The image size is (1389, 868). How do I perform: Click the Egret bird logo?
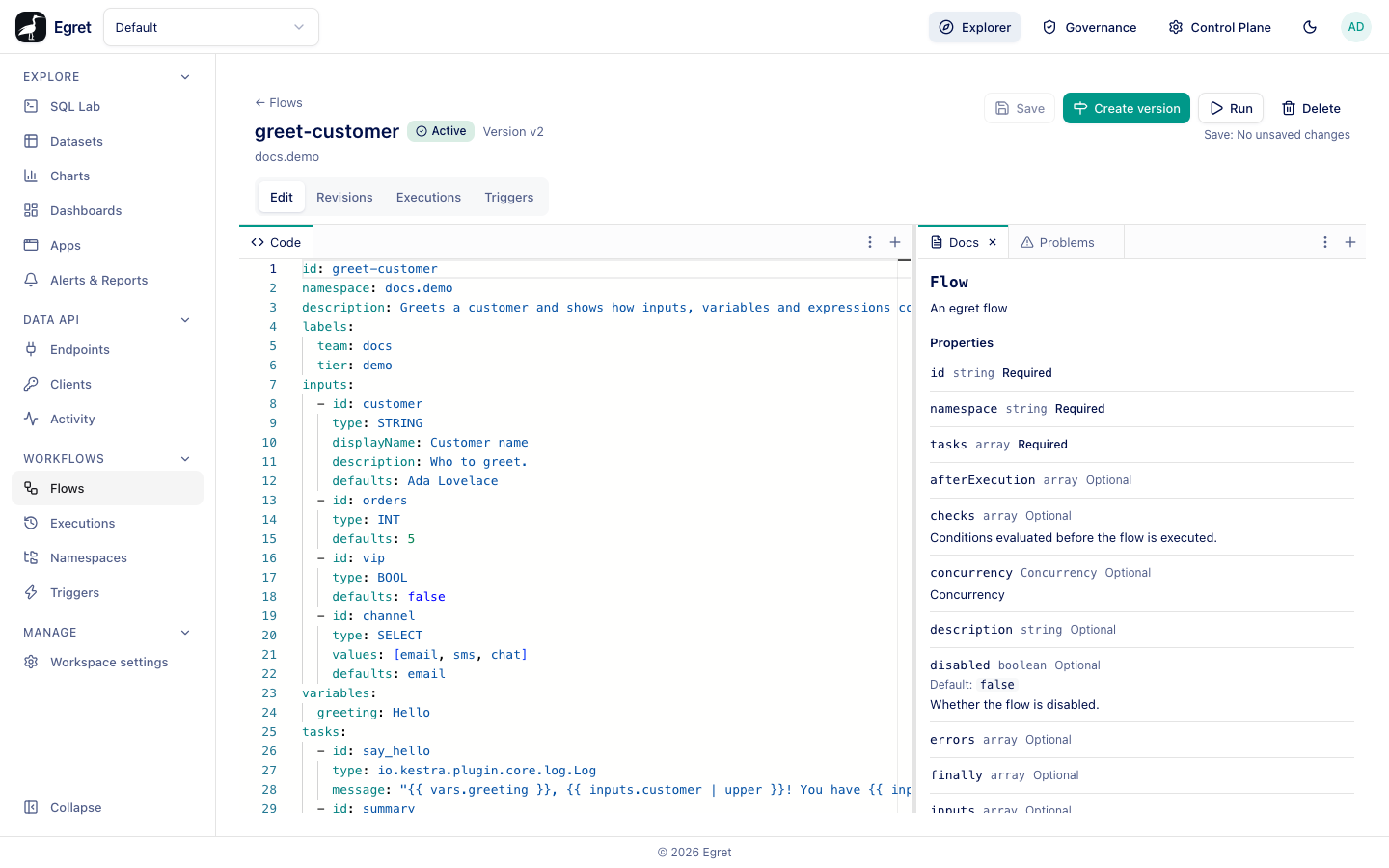click(x=31, y=27)
